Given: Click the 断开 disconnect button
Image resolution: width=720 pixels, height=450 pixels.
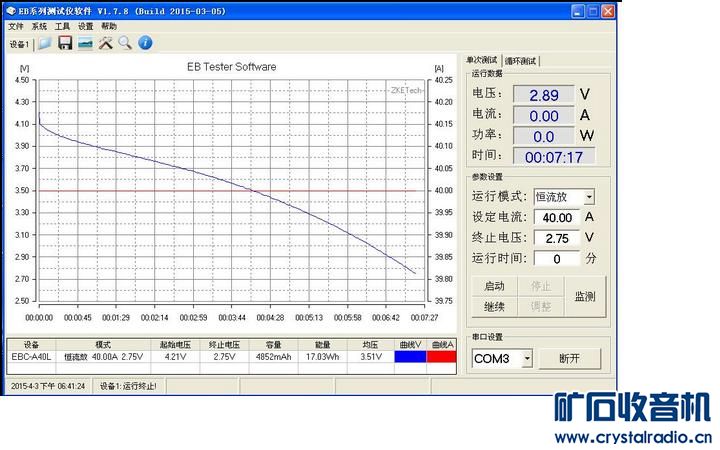Looking at the screenshot, I should pos(569,358).
